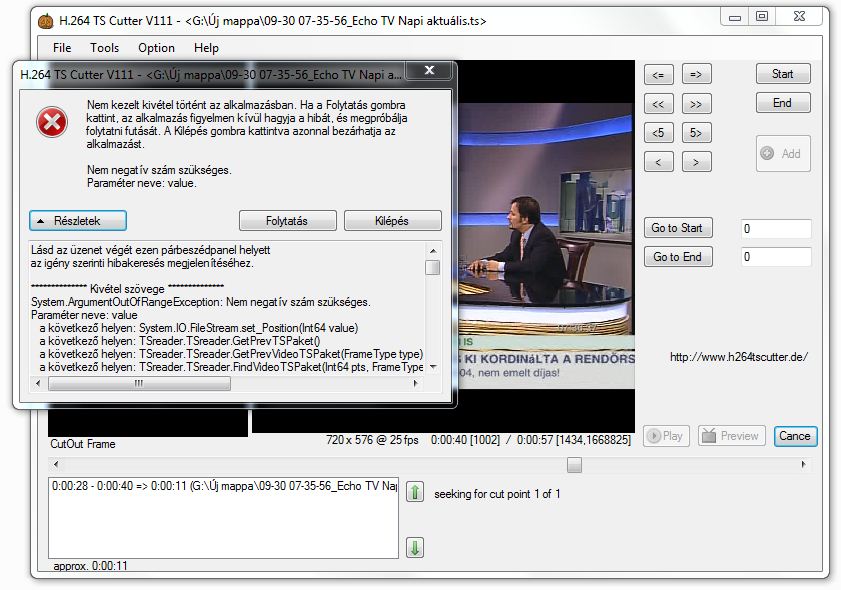Click the Folytatás button
Image resolution: width=841 pixels, height=590 pixels.
tap(287, 220)
